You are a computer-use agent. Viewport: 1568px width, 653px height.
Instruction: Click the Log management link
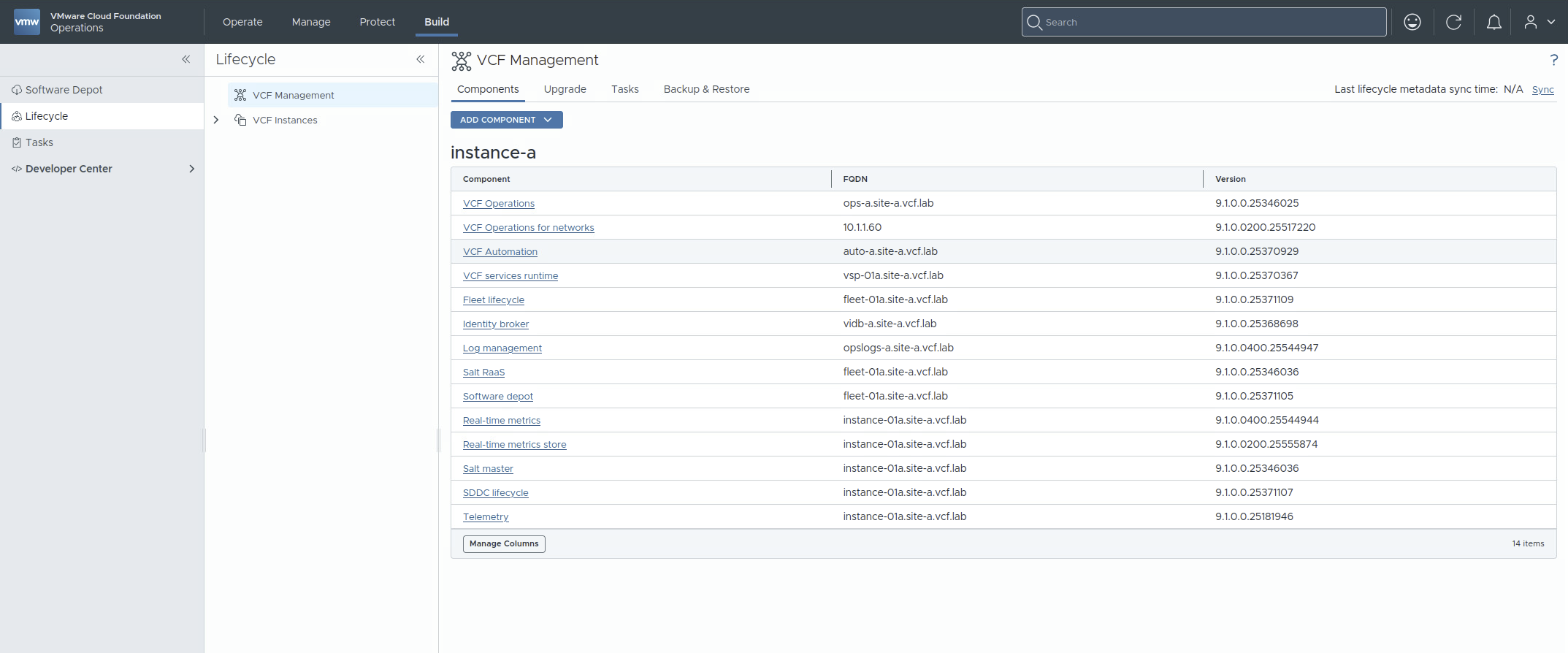[502, 348]
